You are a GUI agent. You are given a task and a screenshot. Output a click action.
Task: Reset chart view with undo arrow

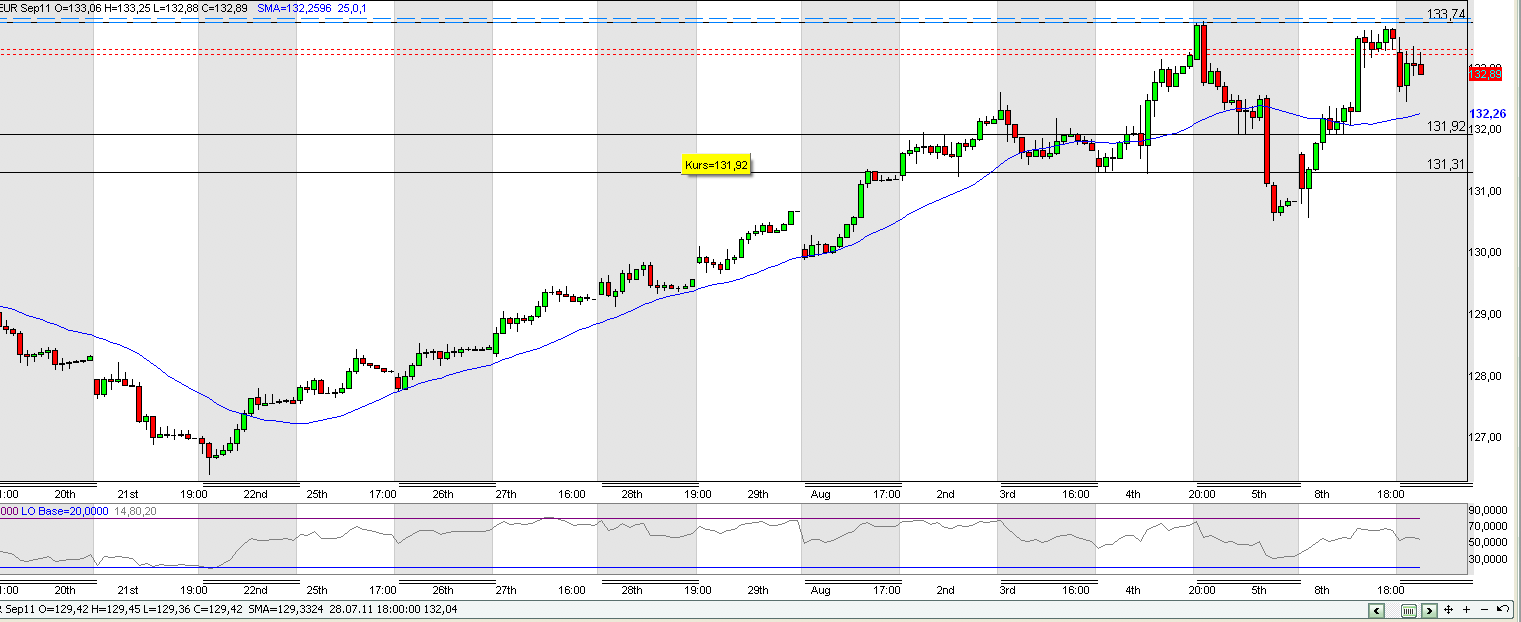click(x=1503, y=609)
